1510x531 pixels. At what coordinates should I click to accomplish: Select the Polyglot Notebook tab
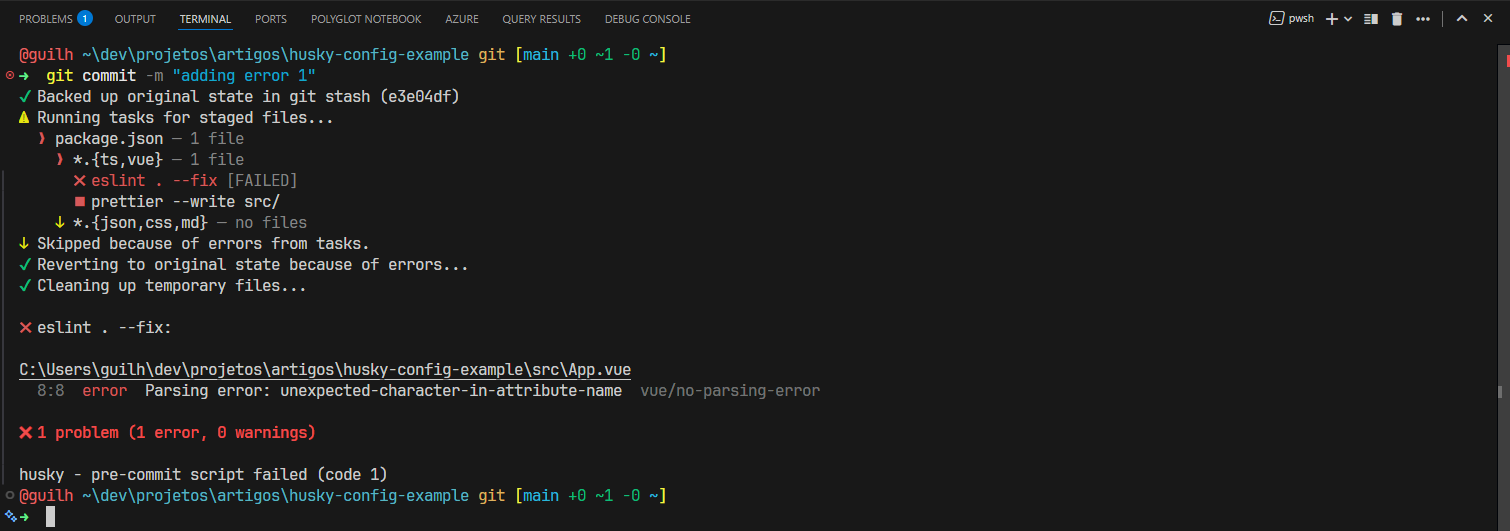pyautogui.click(x=366, y=19)
